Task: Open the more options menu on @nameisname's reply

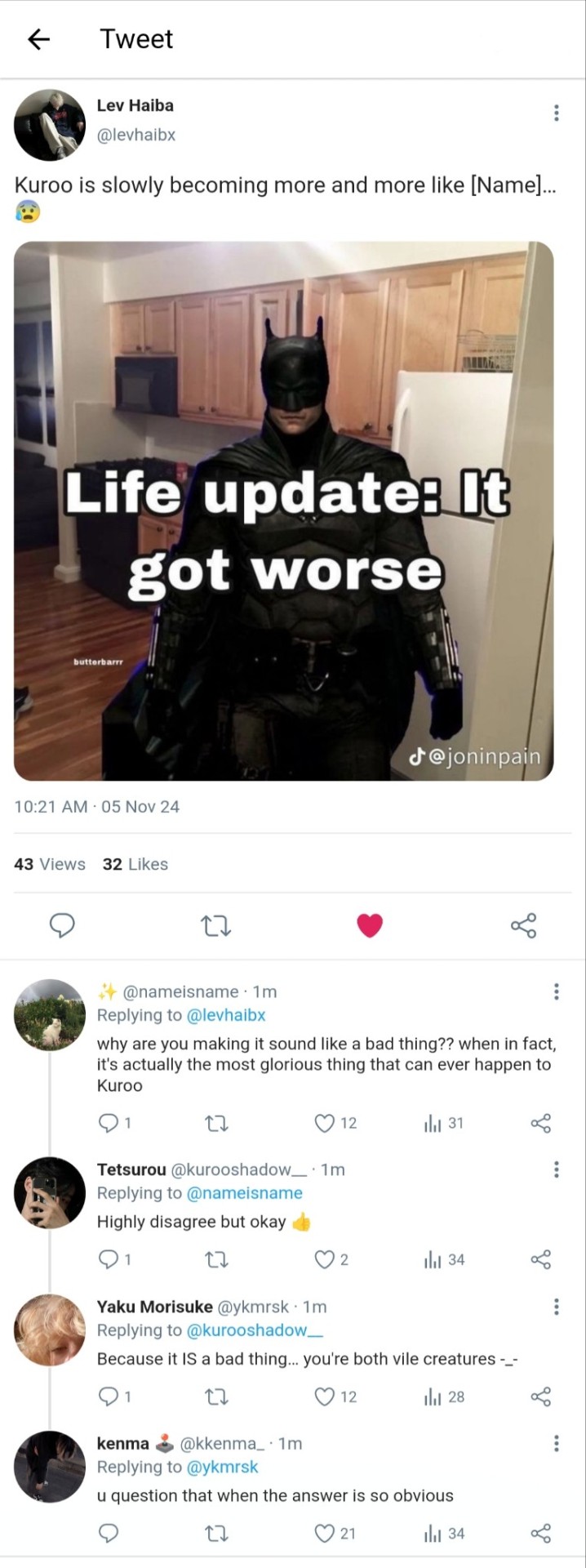Action: 556,991
